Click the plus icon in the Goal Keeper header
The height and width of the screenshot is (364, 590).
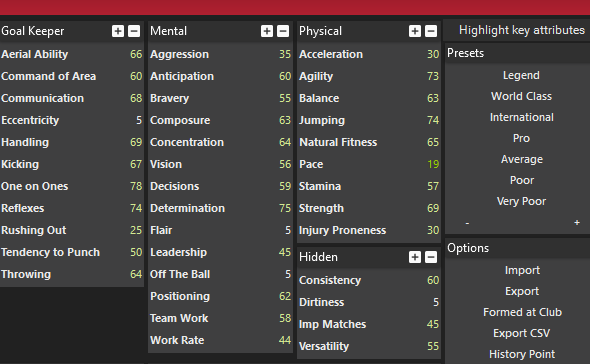point(118,31)
